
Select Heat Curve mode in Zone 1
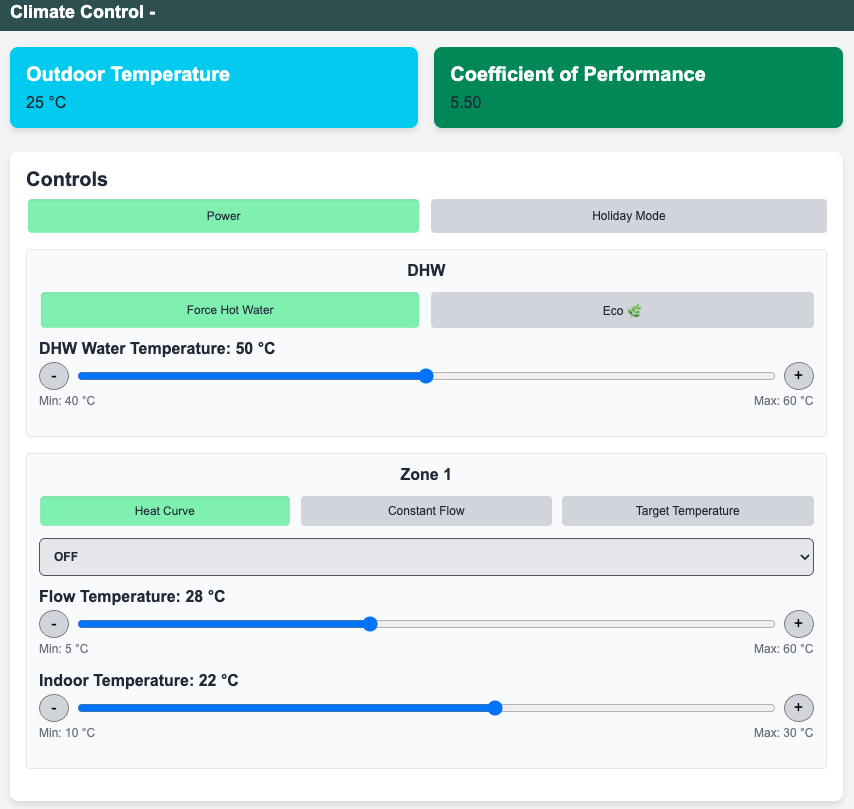[164, 511]
